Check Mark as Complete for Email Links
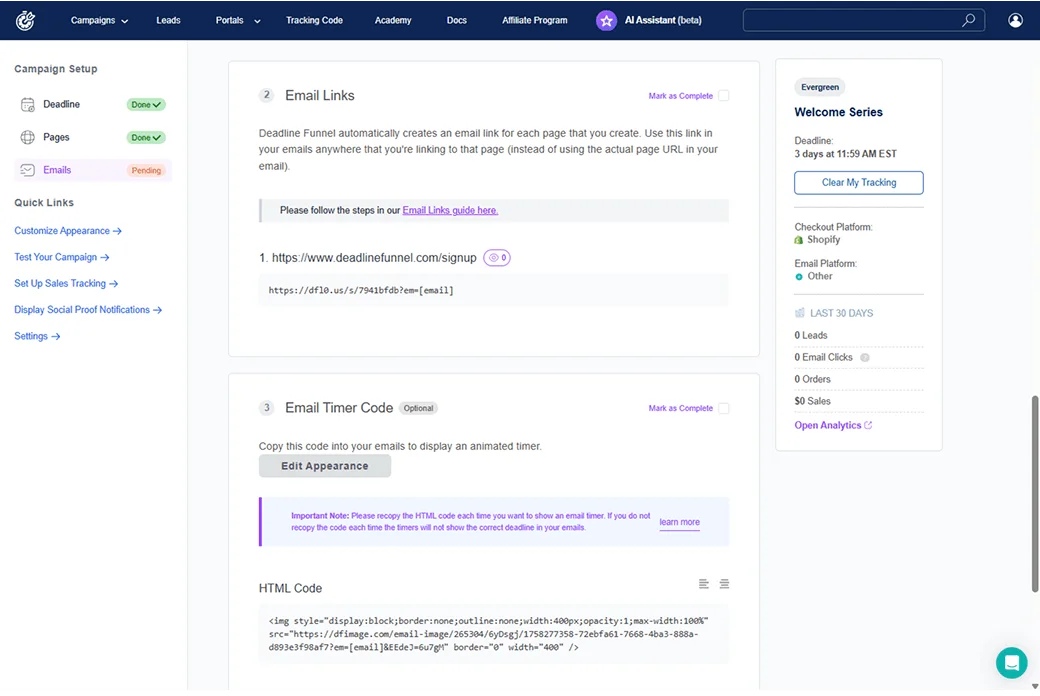Image resolution: width=1040 pixels, height=696 pixels. pos(724,96)
